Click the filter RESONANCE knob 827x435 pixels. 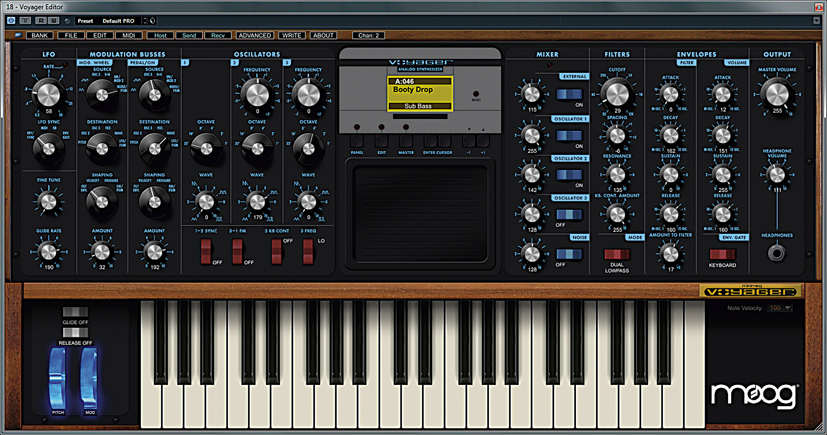tap(617, 174)
